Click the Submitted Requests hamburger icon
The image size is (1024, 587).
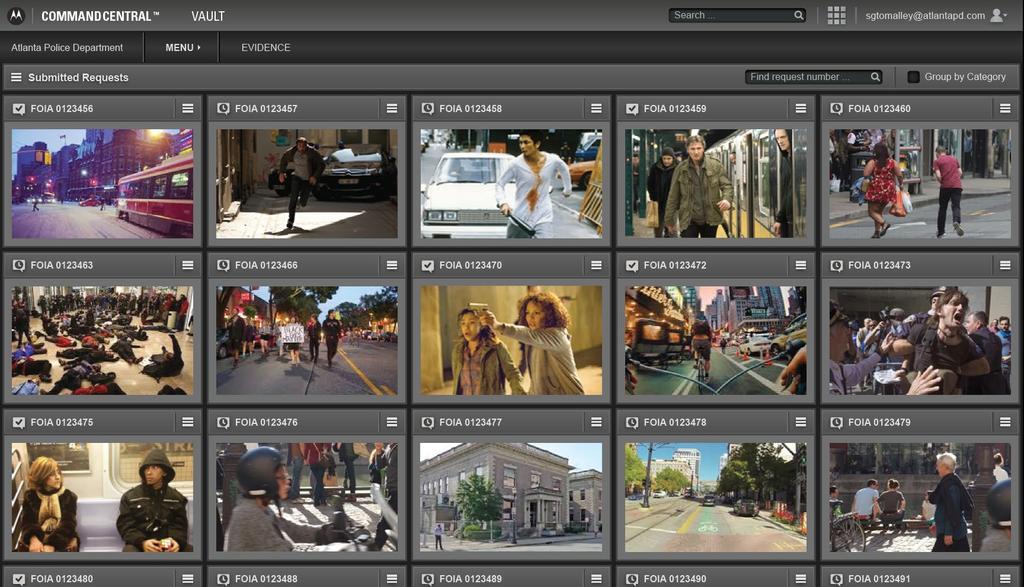(16, 77)
